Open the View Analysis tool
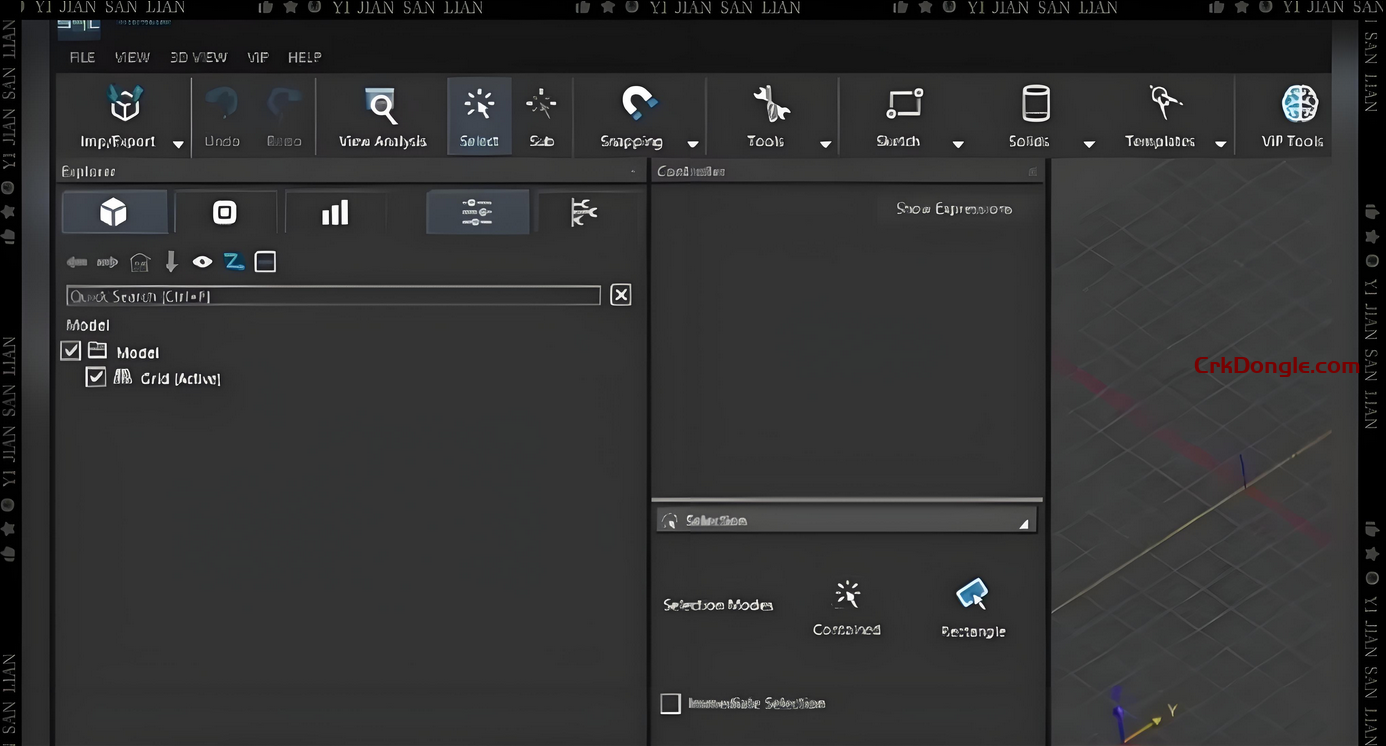Viewport: 1386px width, 746px height. [x=381, y=106]
